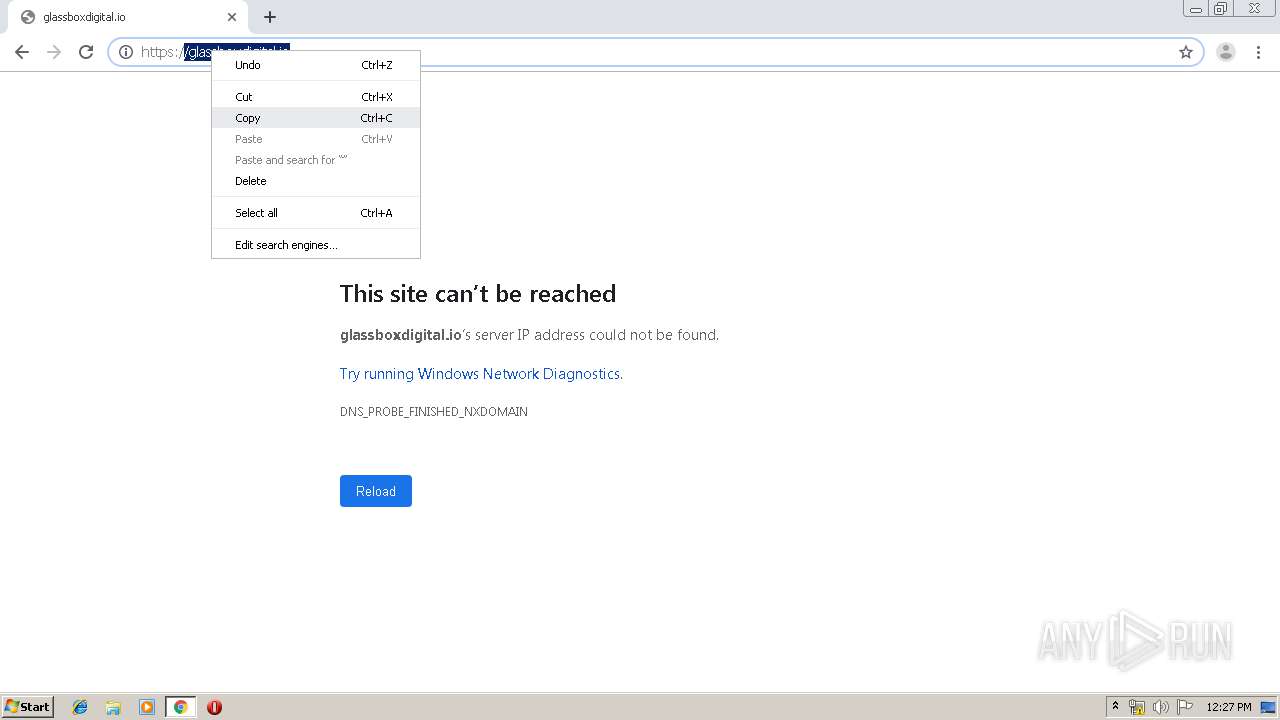
Task: Restore down the Chrome window
Action: point(1221,9)
